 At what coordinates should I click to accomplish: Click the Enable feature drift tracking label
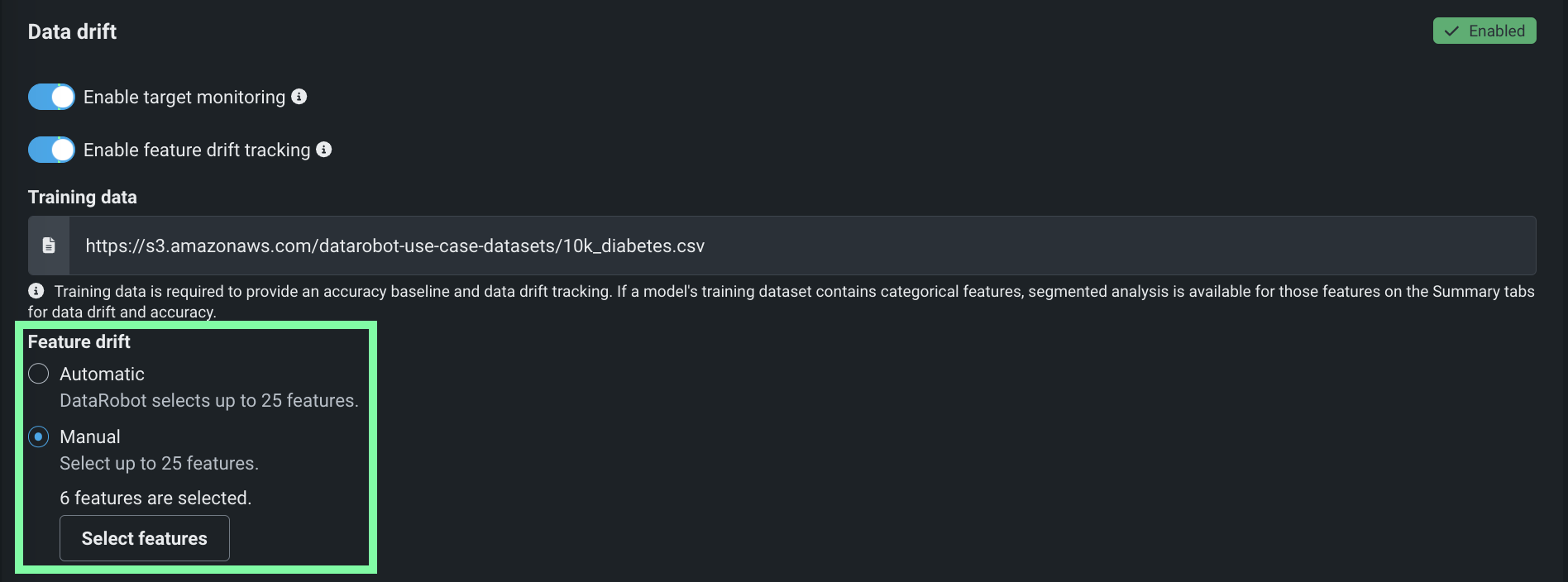click(x=197, y=150)
